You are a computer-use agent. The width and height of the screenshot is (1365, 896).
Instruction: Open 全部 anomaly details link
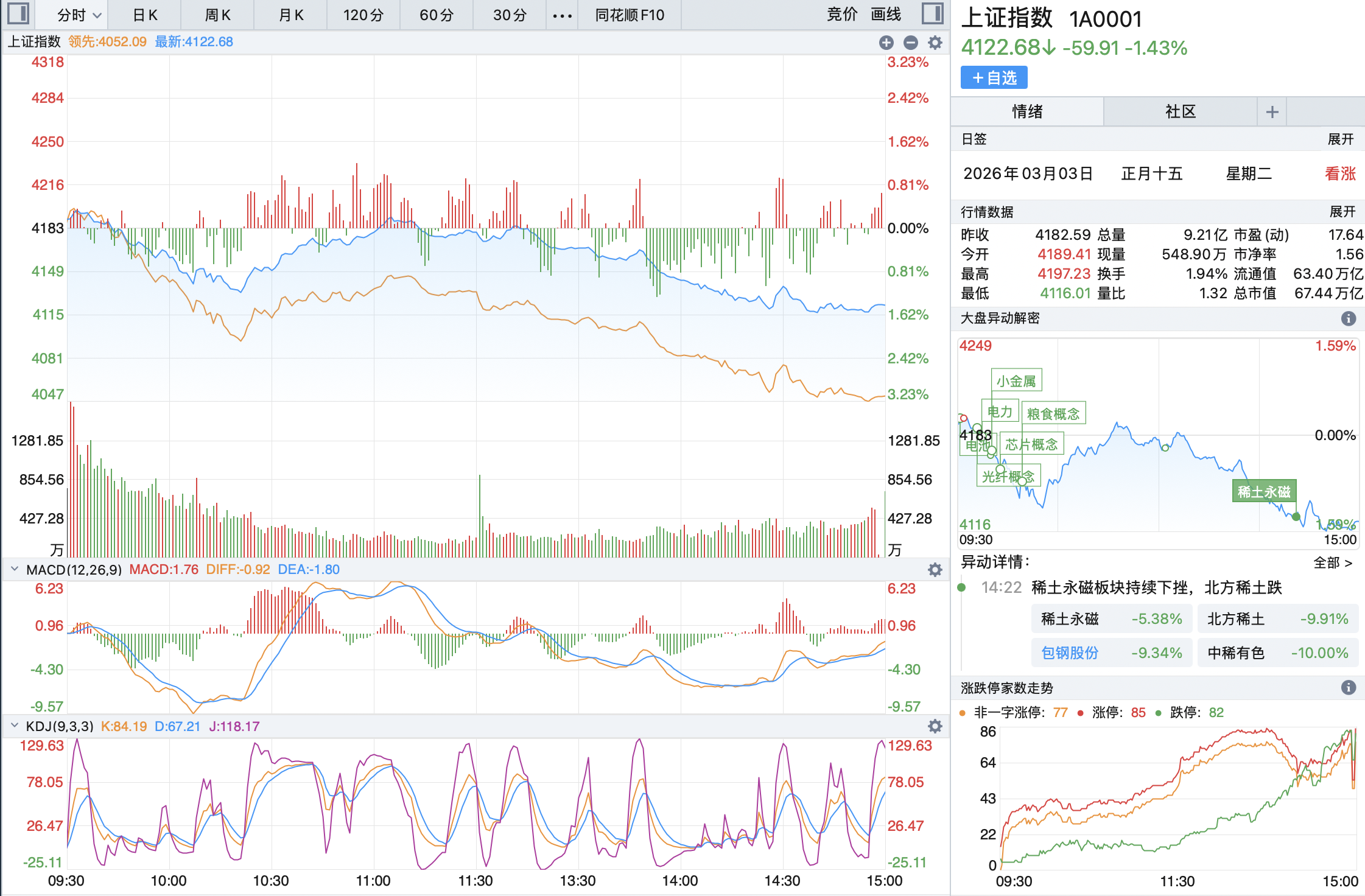click(x=1332, y=563)
